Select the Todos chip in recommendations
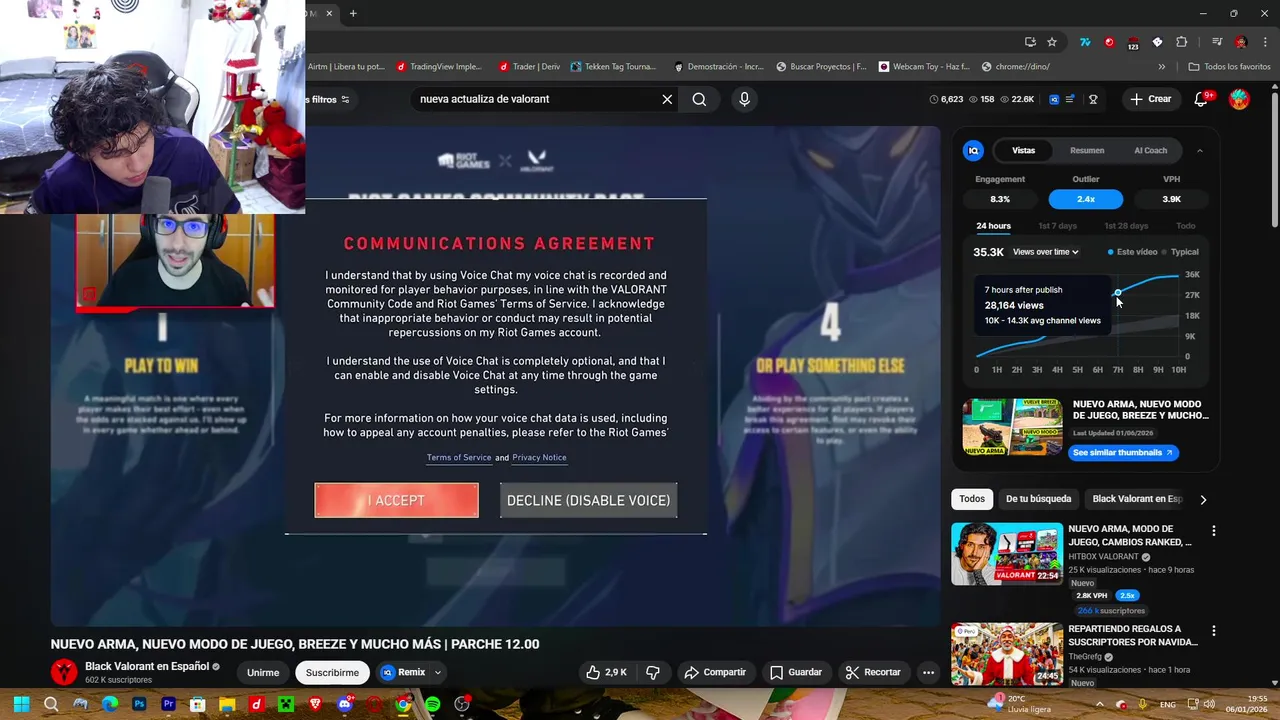The width and height of the screenshot is (1280, 720). pos(972,499)
